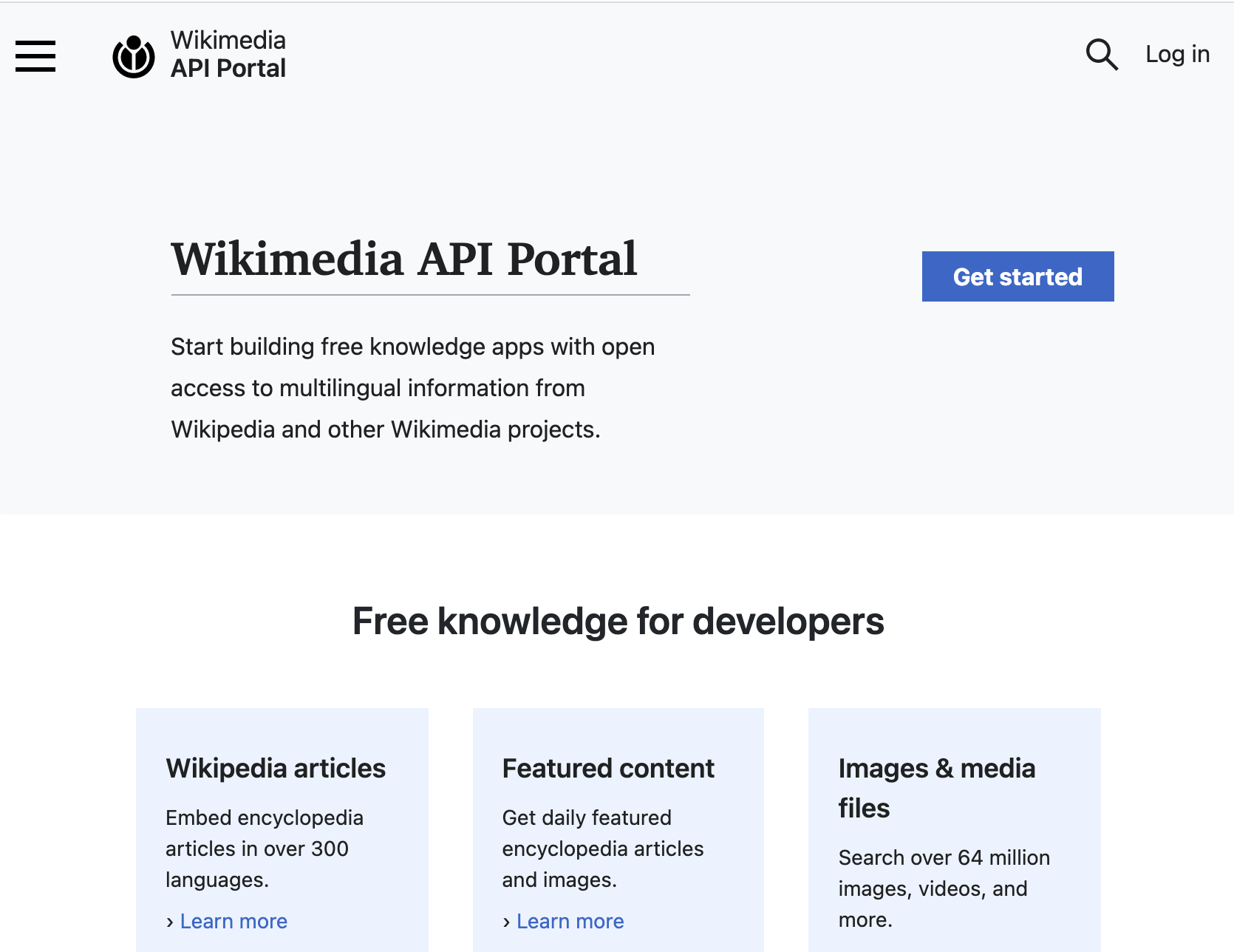Click chevron beside Featured content Learn more
Screen dimensions: 1234x952
pyautogui.click(x=506, y=922)
